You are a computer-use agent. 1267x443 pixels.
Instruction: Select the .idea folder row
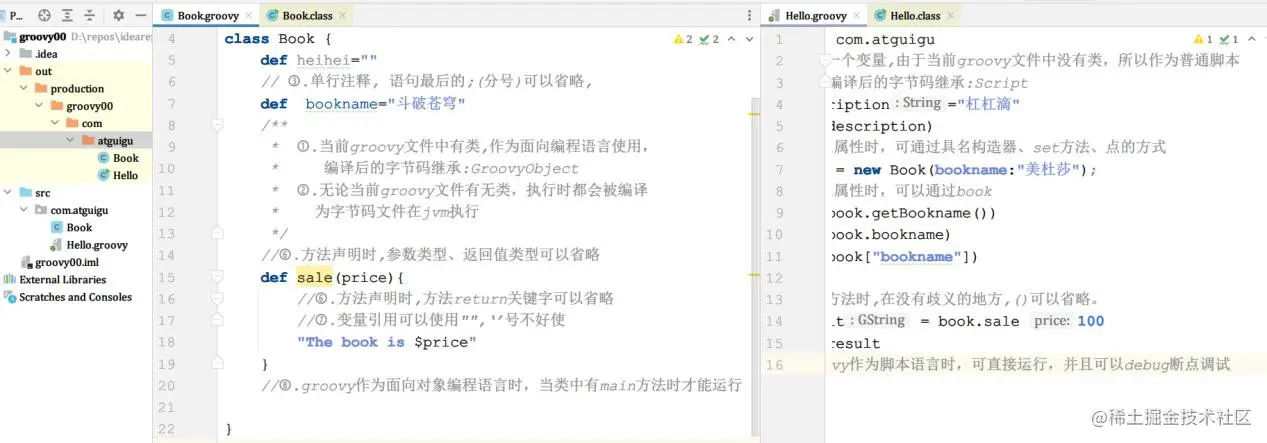click(76, 54)
